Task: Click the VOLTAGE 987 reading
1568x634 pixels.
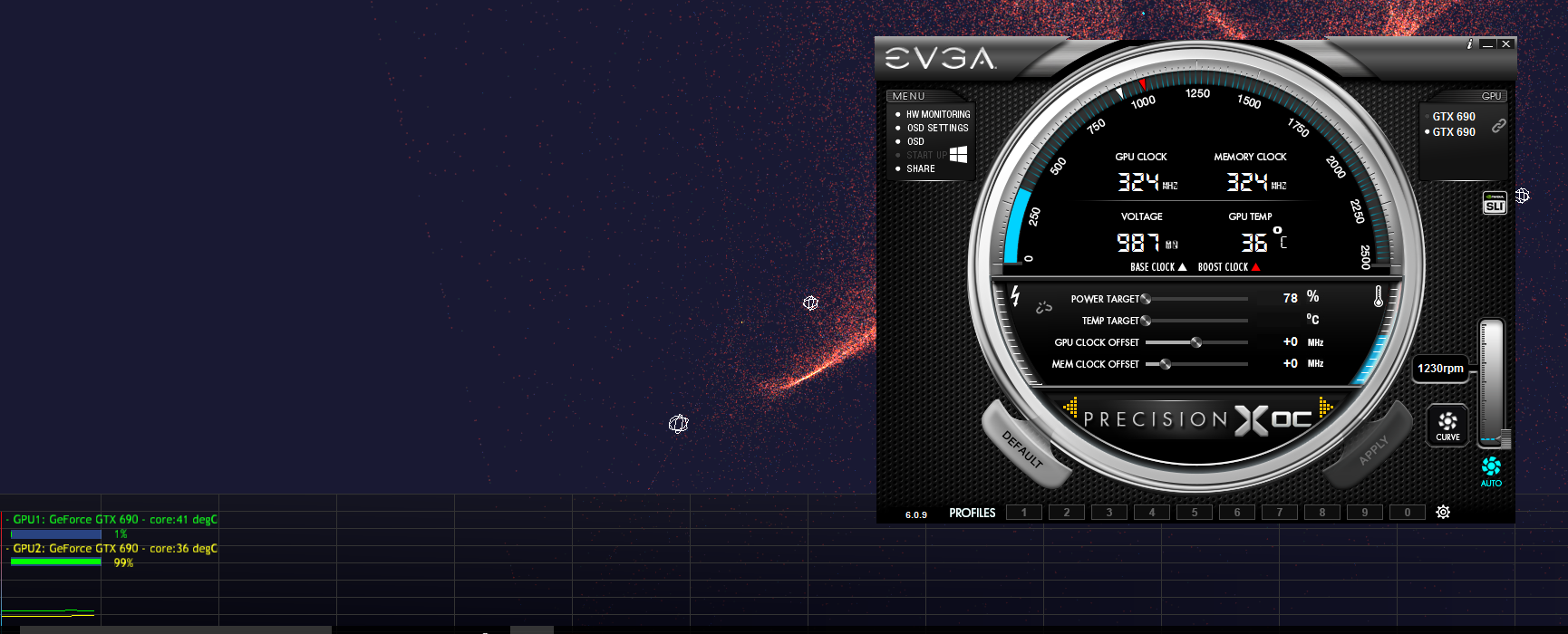Action: pyautogui.click(x=1147, y=243)
